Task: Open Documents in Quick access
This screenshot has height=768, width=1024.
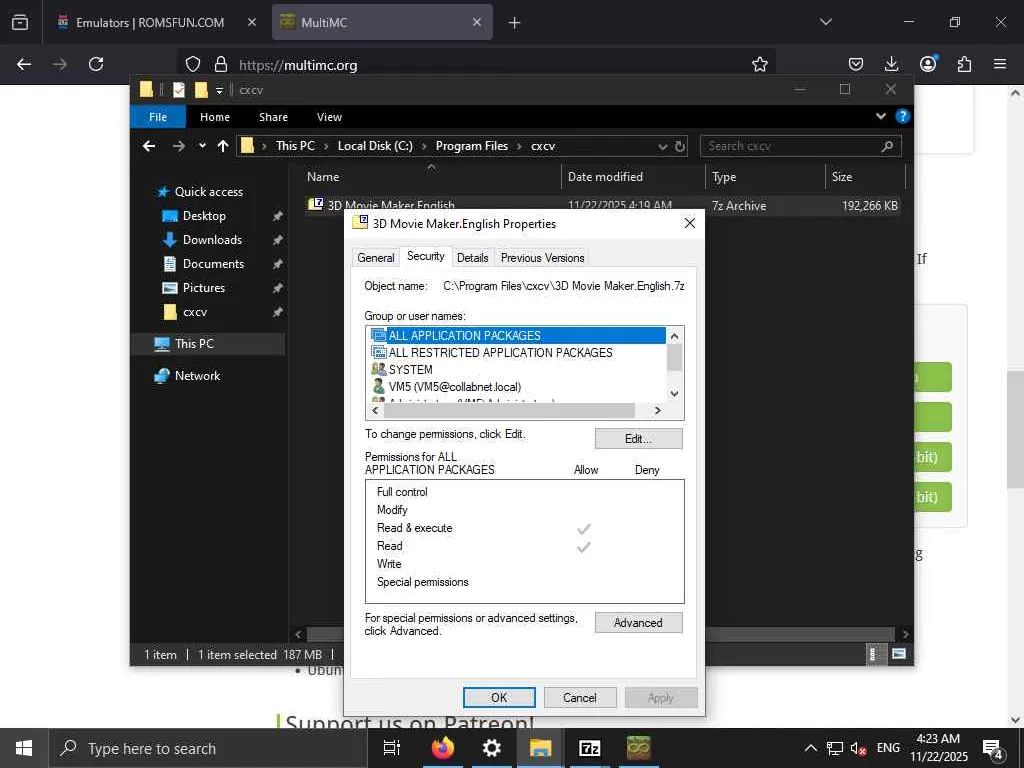Action: point(213,264)
